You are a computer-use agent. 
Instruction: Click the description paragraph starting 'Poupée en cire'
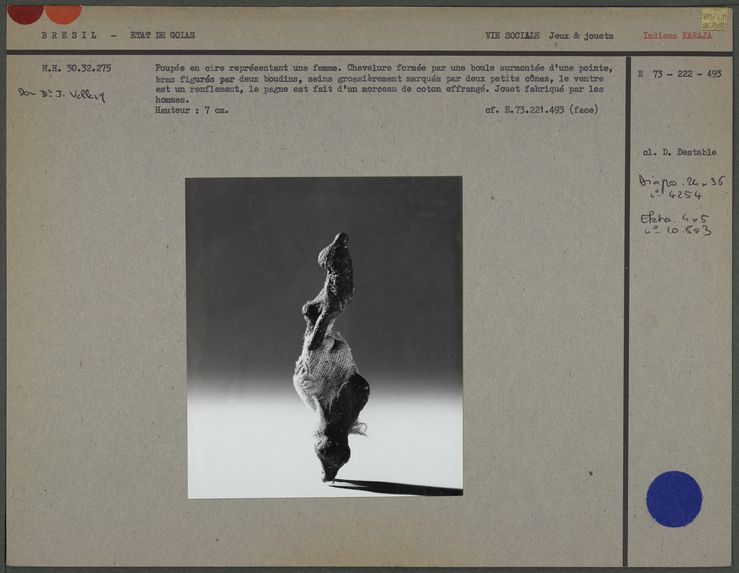point(382,84)
